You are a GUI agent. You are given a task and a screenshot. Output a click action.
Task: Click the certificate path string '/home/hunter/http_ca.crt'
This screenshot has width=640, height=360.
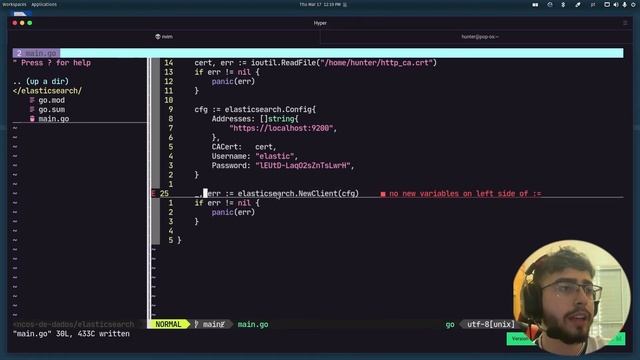click(377, 63)
